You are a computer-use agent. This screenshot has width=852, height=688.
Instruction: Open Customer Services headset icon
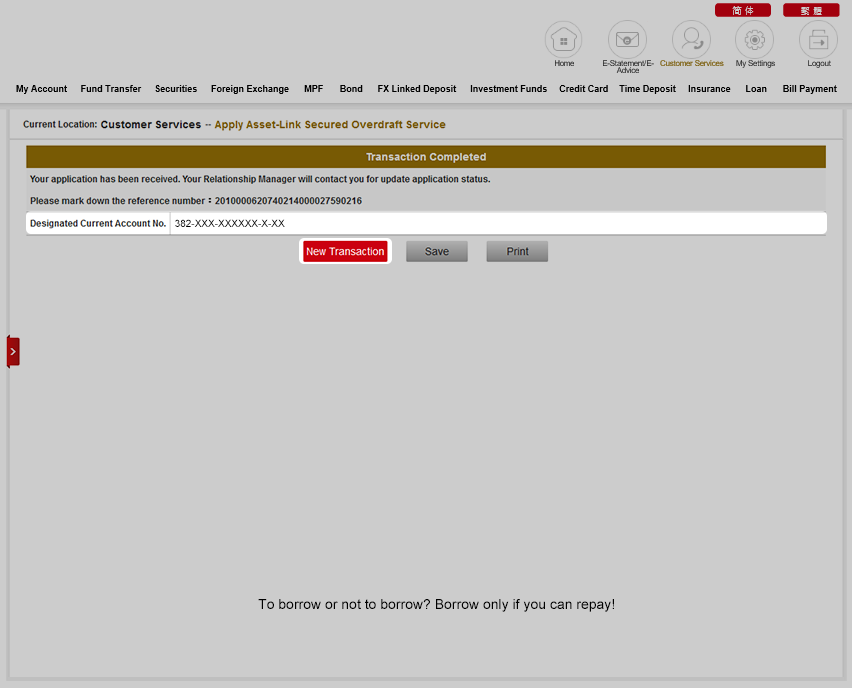[x=691, y=40]
